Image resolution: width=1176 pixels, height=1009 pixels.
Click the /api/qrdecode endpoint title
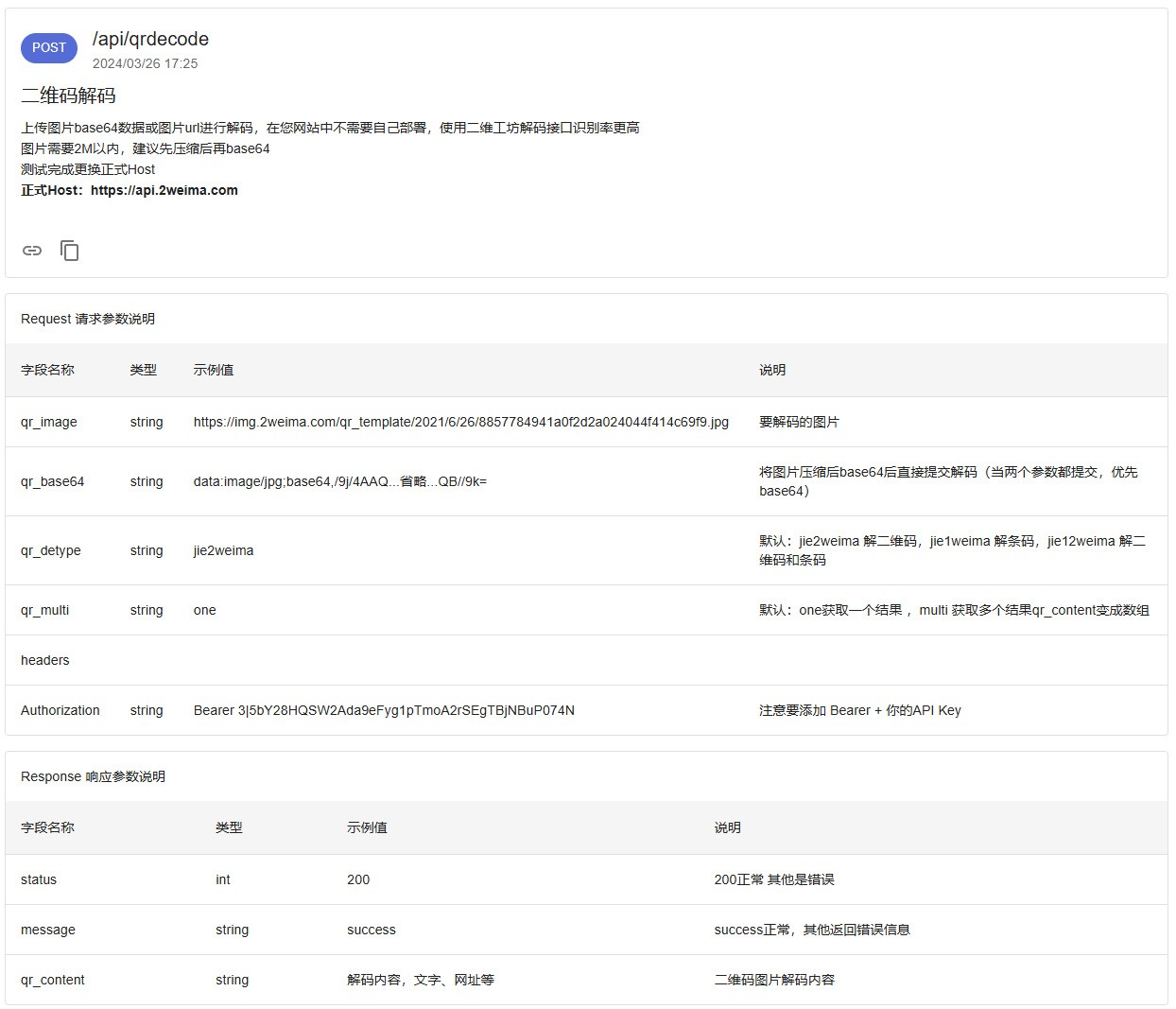pyautogui.click(x=150, y=39)
